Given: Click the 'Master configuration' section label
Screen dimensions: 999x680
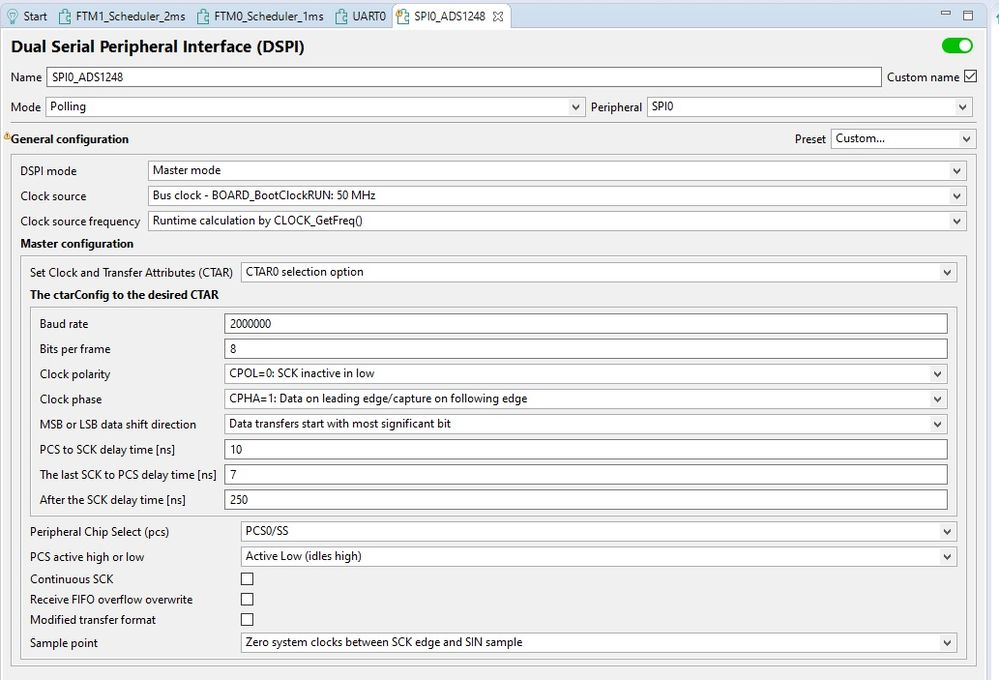Looking at the screenshot, I should tap(76, 243).
